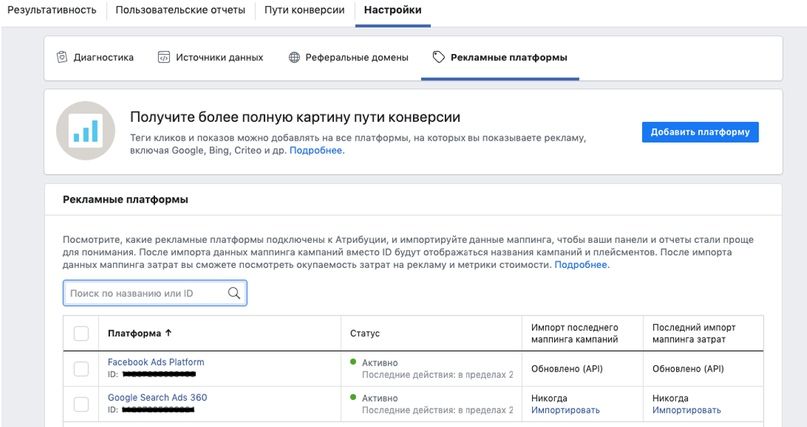
Task: Click Обновлено (API) in cost mapping column
Action: tap(688, 369)
